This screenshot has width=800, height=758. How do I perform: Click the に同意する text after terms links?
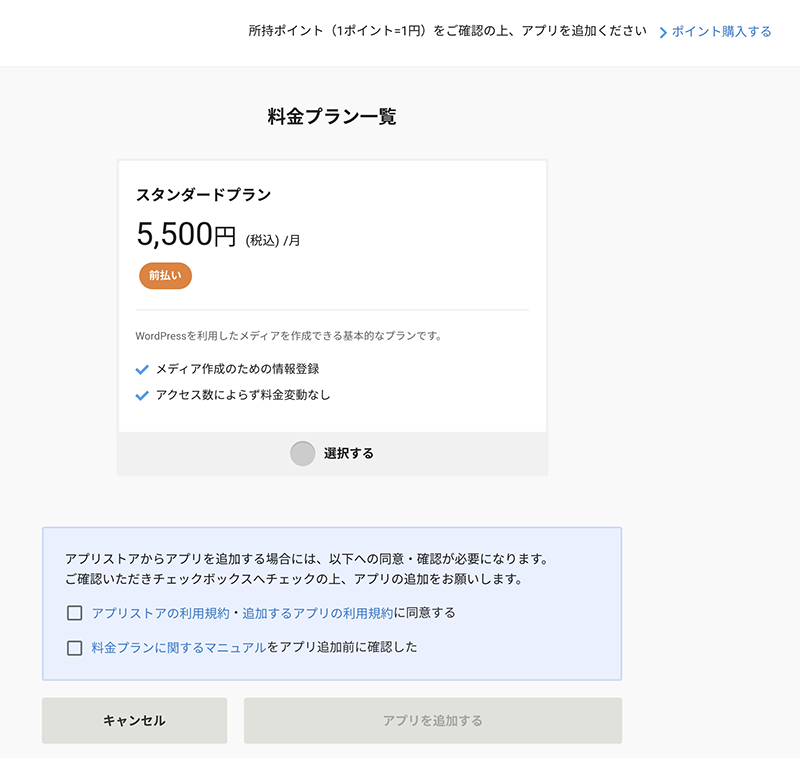(x=424, y=613)
